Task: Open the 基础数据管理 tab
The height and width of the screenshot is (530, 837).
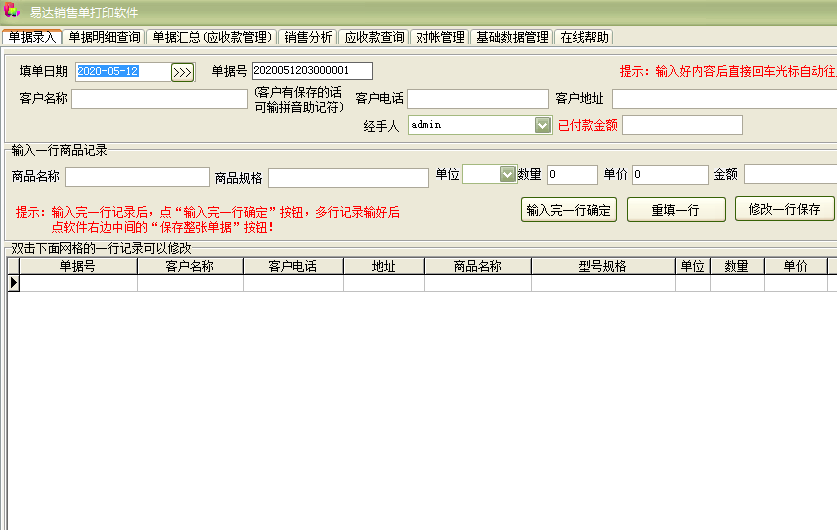Action: click(512, 37)
